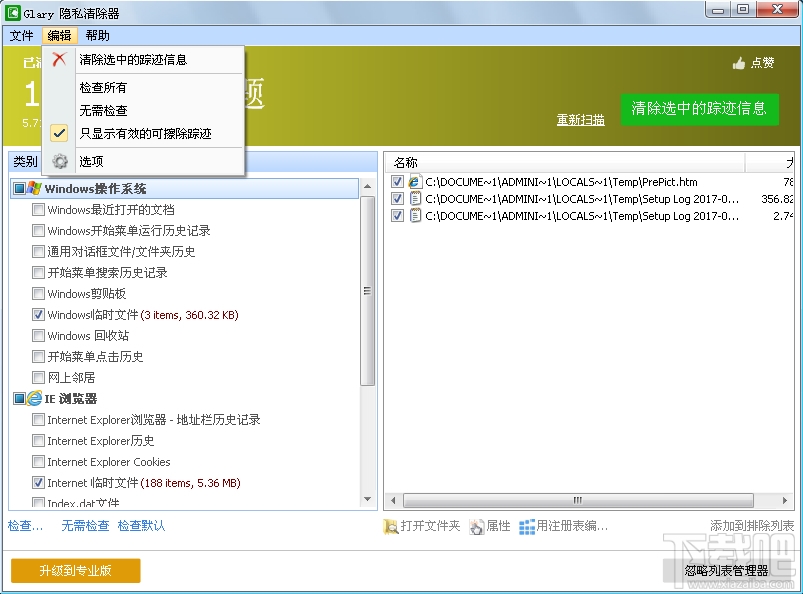Viewport: 803px width, 594px height.
Task: Uncheck the Setup Log 356.82 row checkbox
Action: coord(397,199)
